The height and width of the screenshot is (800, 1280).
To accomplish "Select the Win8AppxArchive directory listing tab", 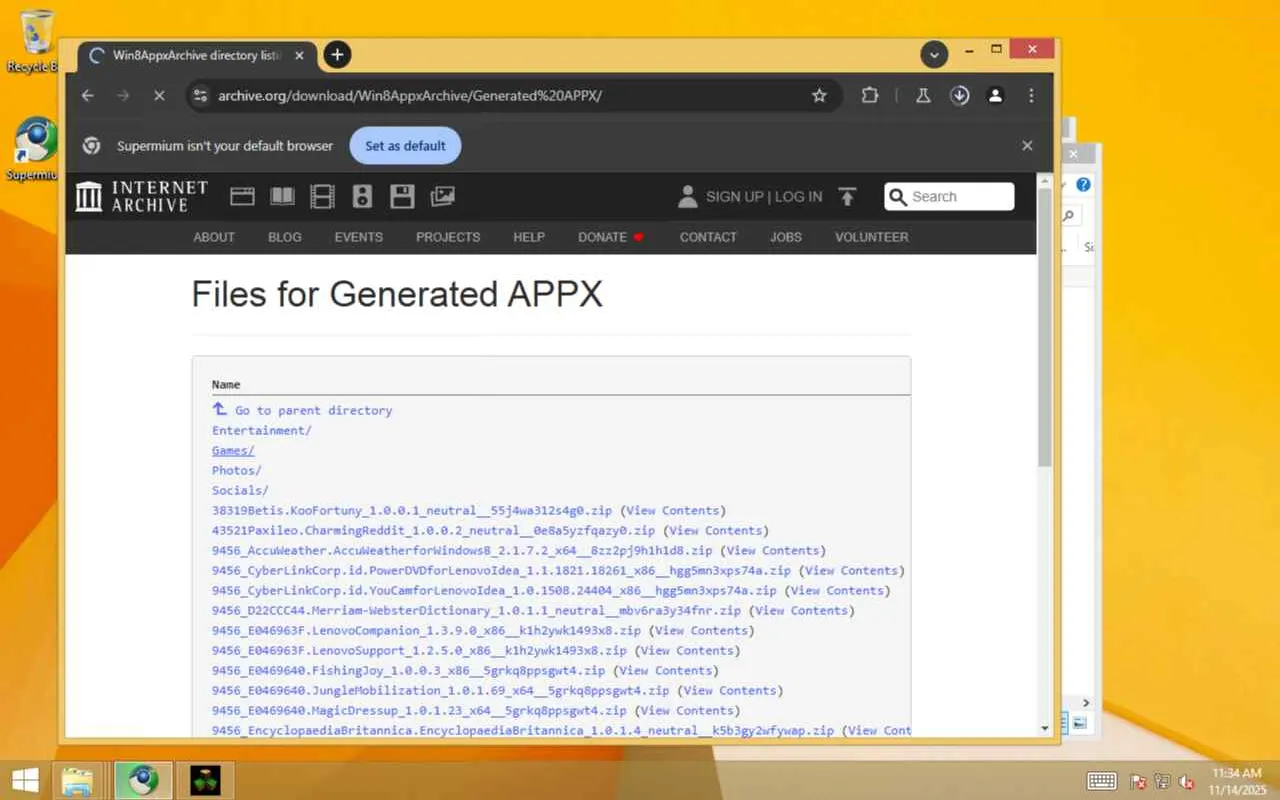I will 198,55.
